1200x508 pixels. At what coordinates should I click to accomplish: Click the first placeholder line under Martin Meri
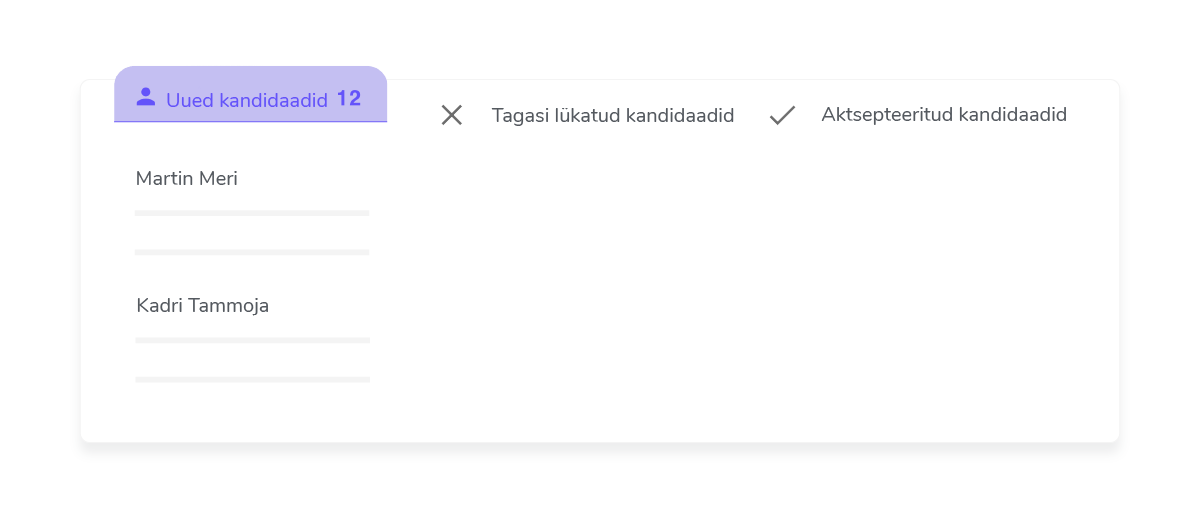[x=252, y=213]
